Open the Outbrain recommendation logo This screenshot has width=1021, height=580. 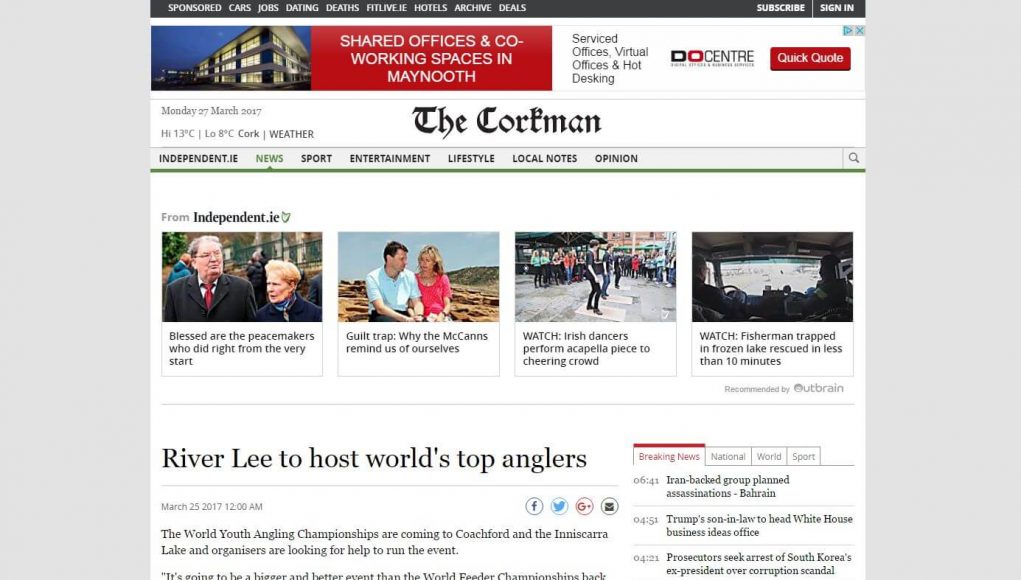pos(818,388)
